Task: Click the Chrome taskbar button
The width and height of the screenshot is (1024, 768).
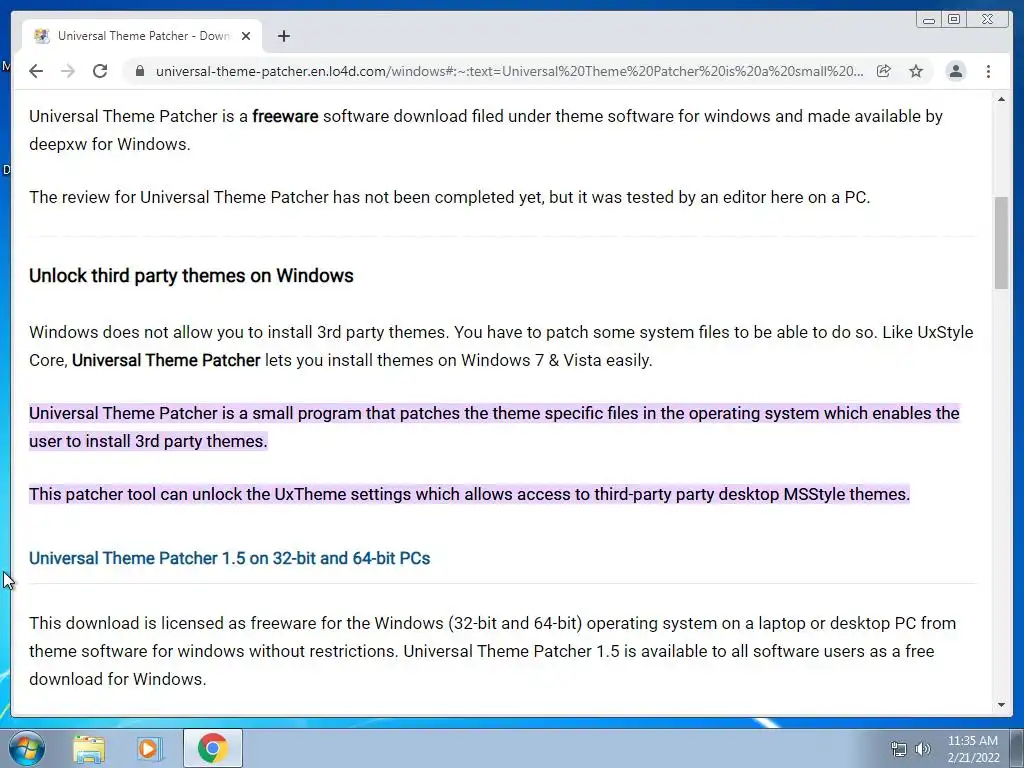Action: pos(213,748)
